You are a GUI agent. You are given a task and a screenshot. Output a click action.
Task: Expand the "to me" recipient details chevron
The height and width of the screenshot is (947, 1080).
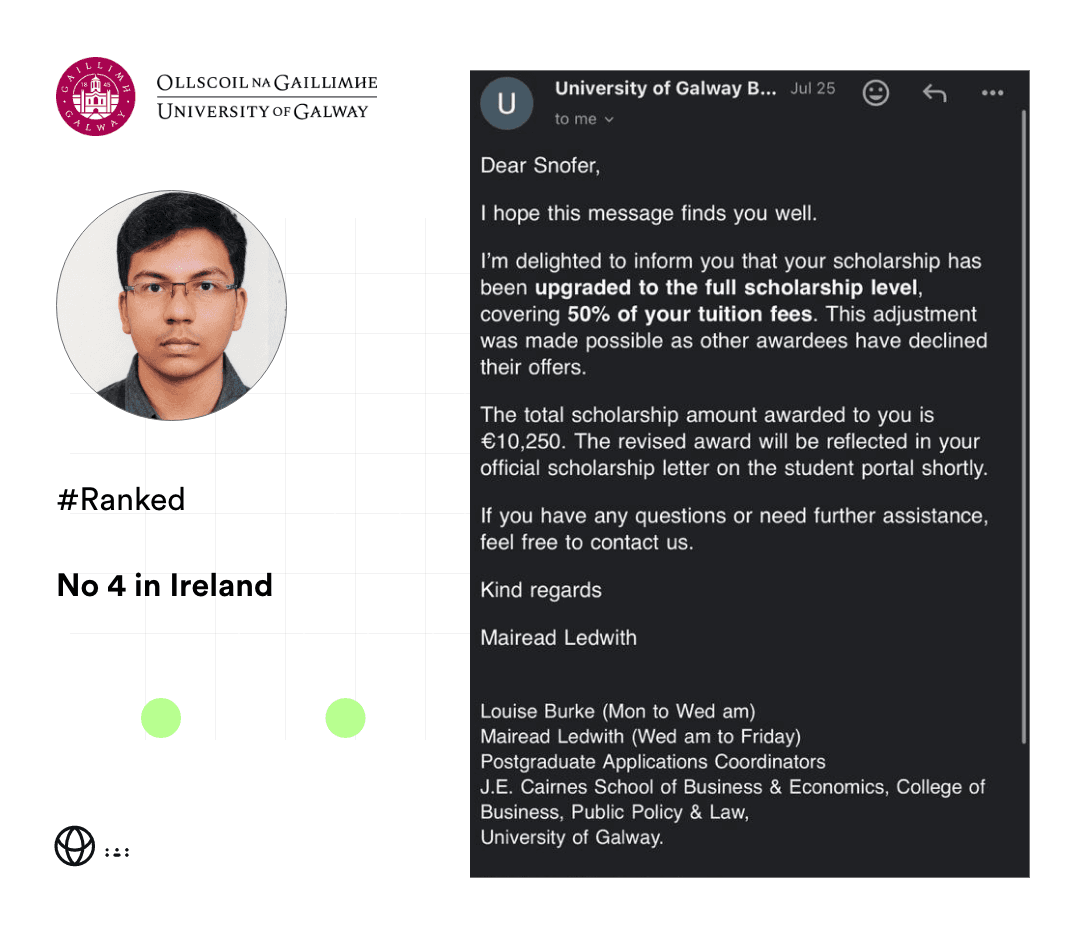(x=609, y=119)
